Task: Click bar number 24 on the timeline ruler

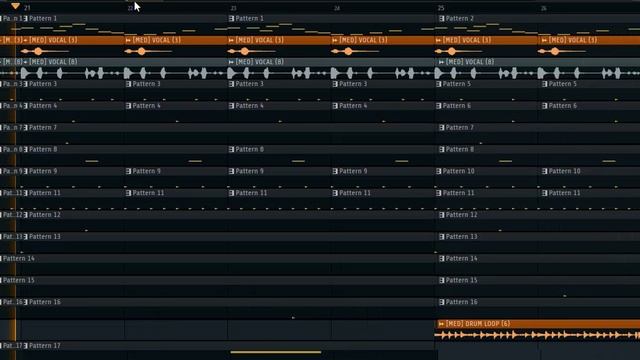Action: tap(337, 8)
